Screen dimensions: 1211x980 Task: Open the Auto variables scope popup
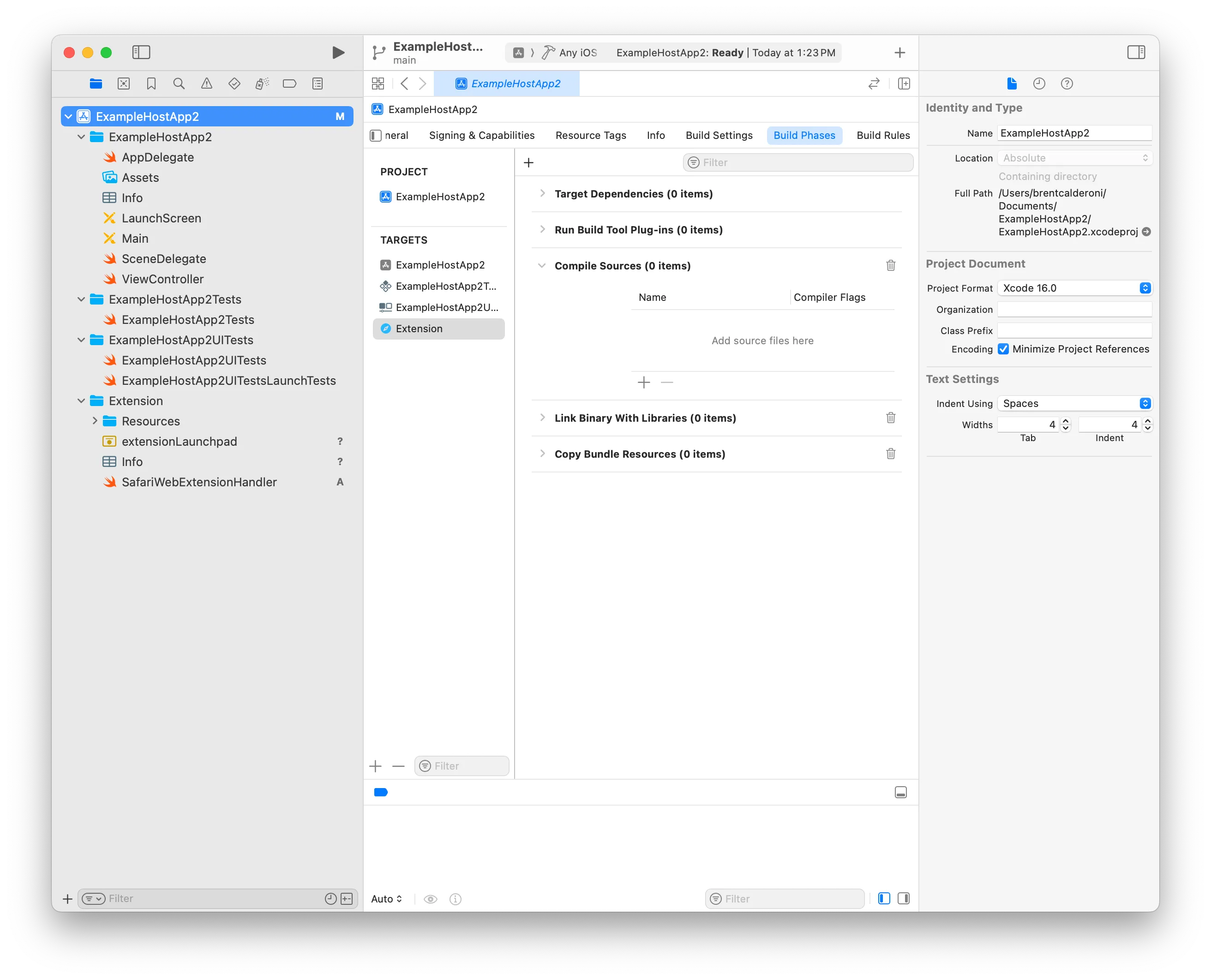387,898
